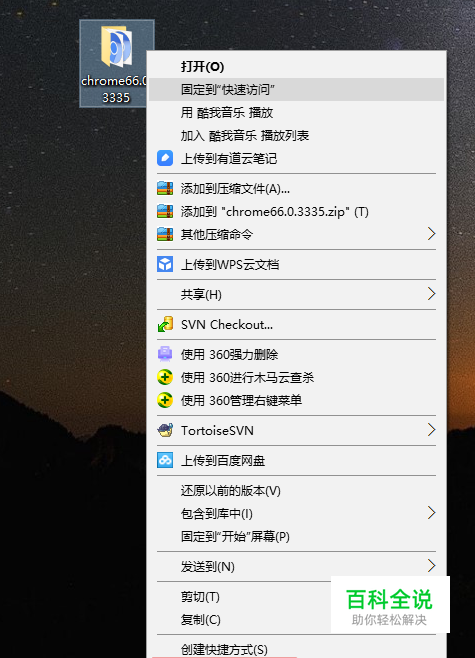The image size is (475, 658).
Task: Click the Baidu Netdisk cloud icon
Action: tap(165, 460)
